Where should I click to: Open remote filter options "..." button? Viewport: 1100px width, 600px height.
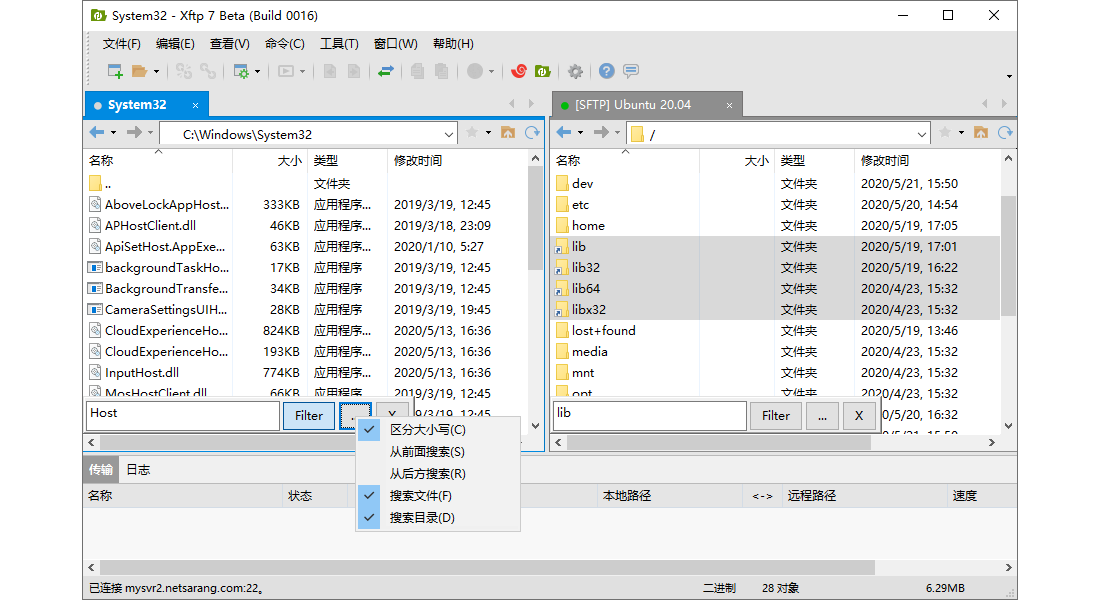point(822,415)
